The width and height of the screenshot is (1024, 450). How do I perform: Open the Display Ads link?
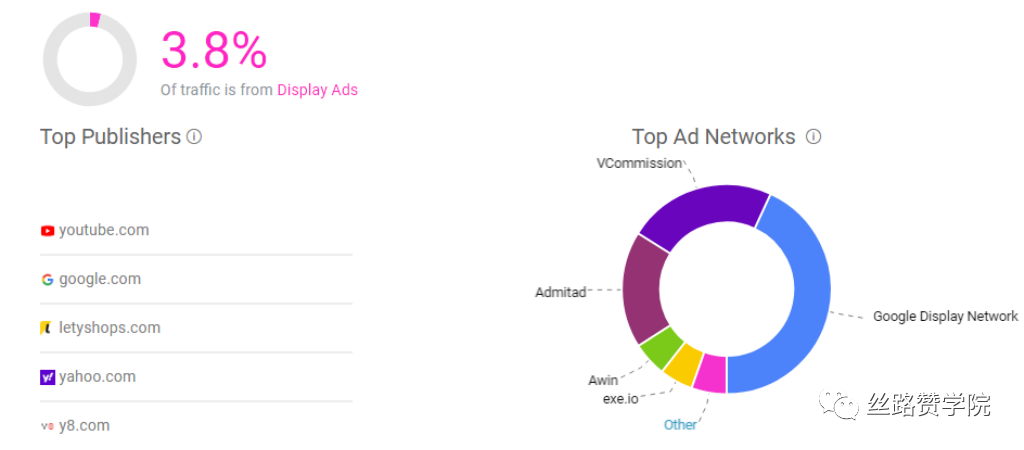click(x=317, y=90)
